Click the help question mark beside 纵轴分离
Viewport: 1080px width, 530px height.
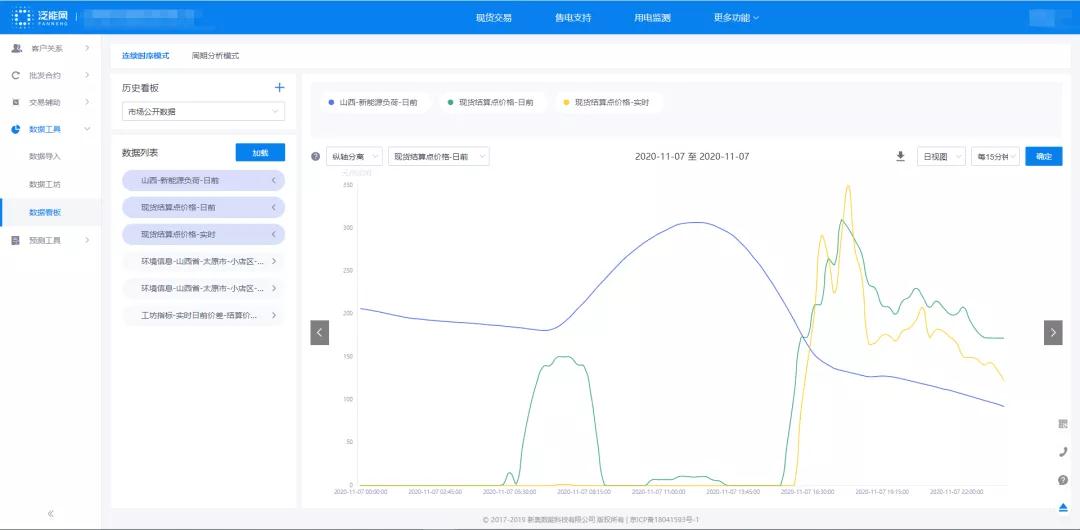(316, 157)
